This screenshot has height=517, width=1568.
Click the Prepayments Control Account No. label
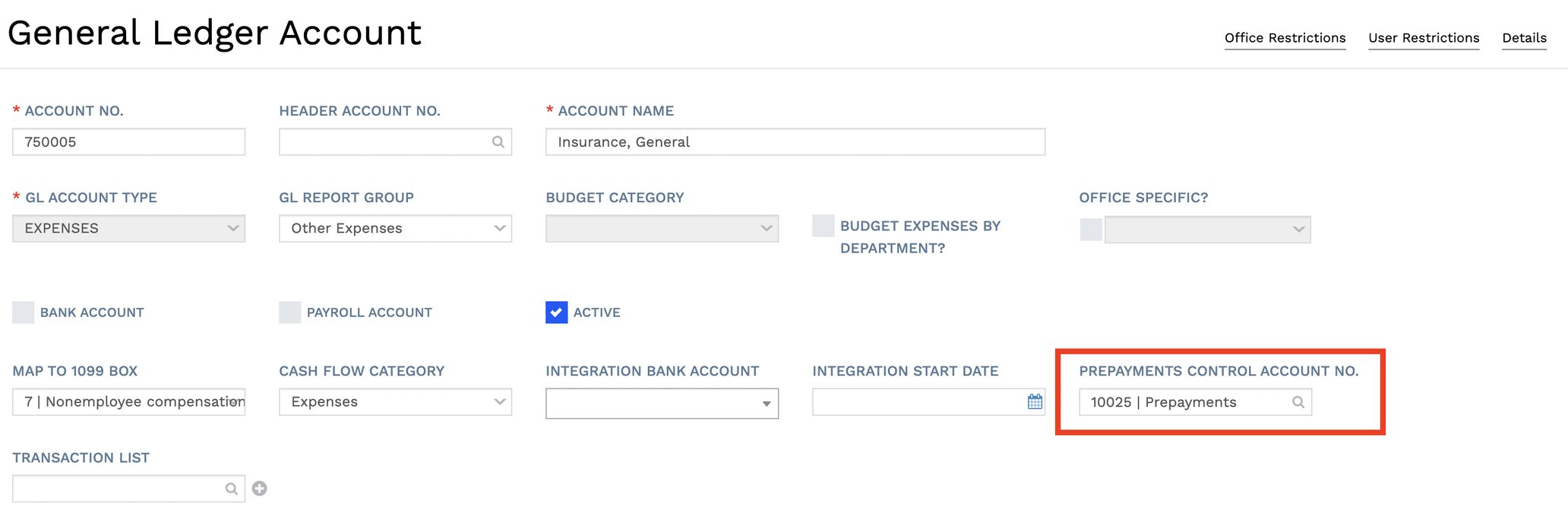click(1219, 371)
